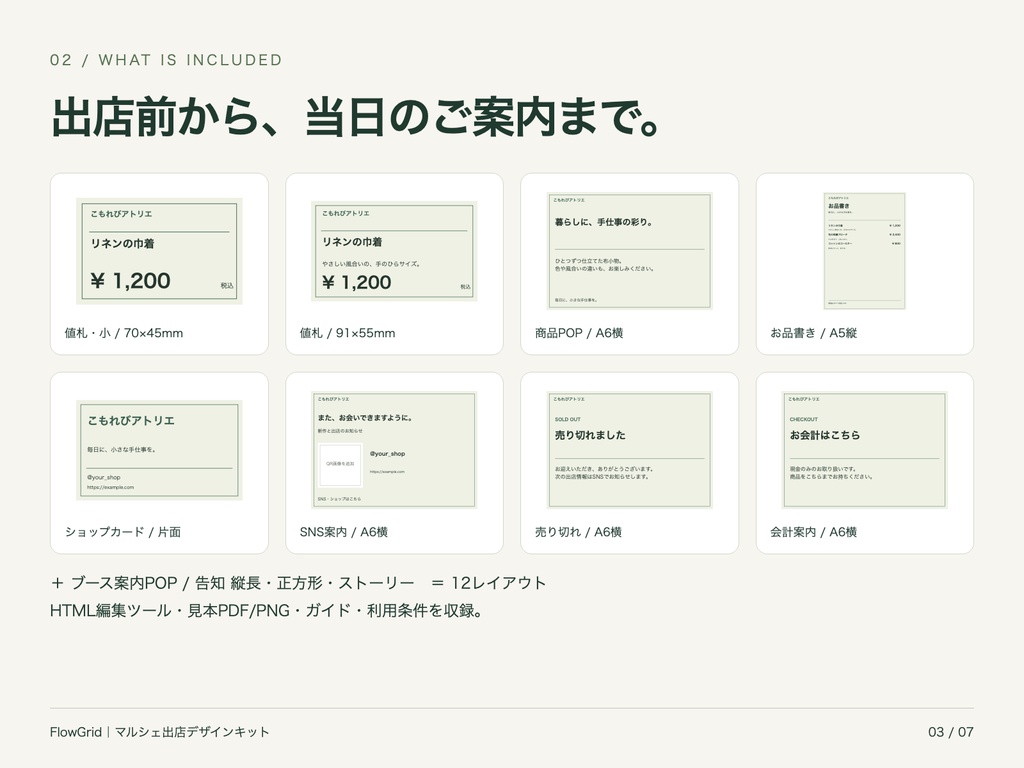Viewport: 1024px width, 768px height.
Task: Click the page number 03 / 07
Action: coord(951,732)
